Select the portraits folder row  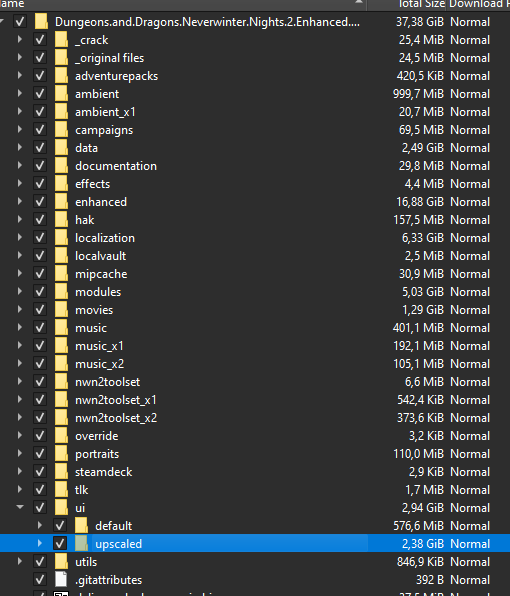pyautogui.click(x=255, y=454)
